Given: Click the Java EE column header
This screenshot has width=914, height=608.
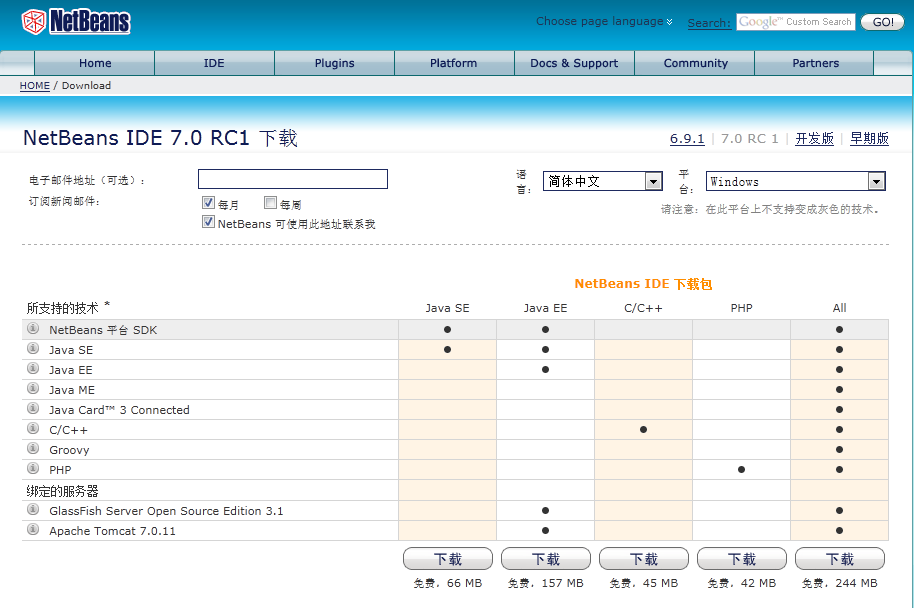Looking at the screenshot, I should coord(545,308).
